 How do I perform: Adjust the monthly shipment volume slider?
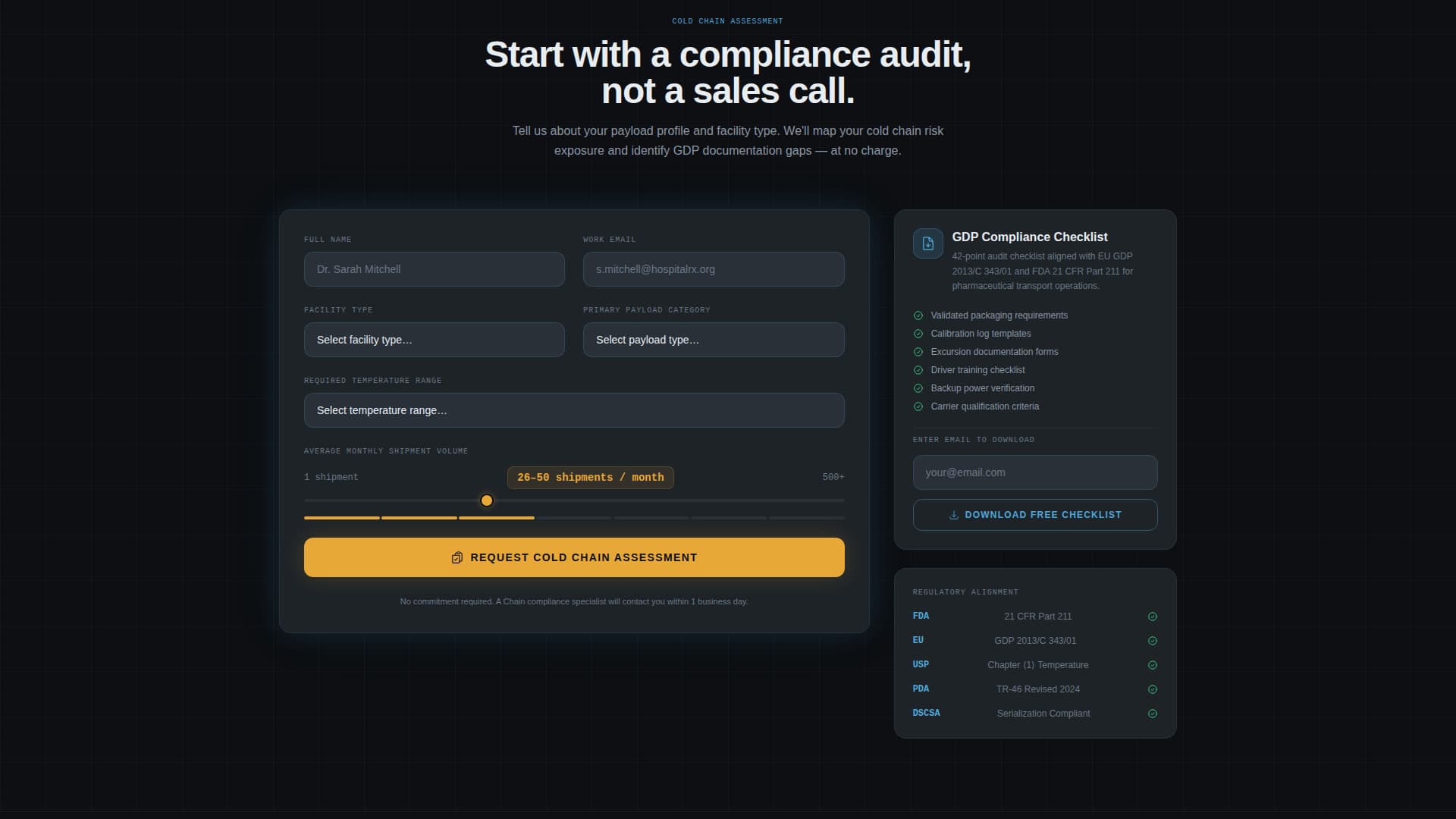point(487,500)
